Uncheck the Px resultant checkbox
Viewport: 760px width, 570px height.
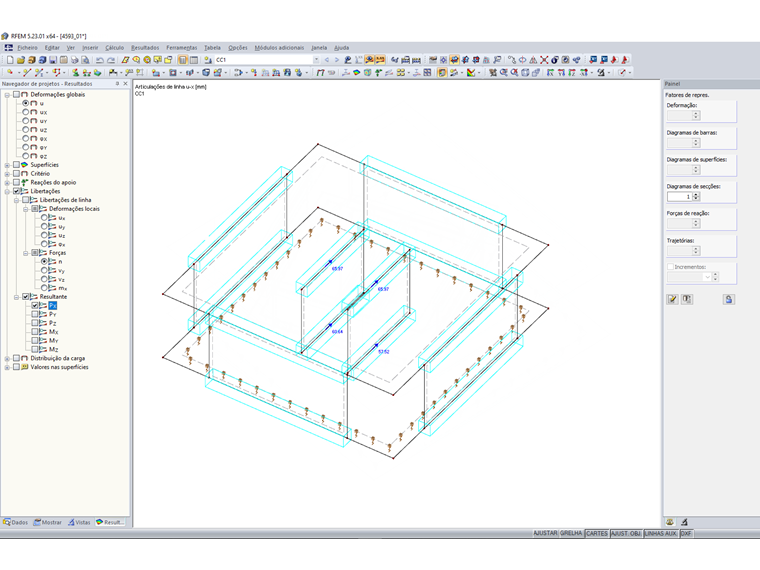35,305
